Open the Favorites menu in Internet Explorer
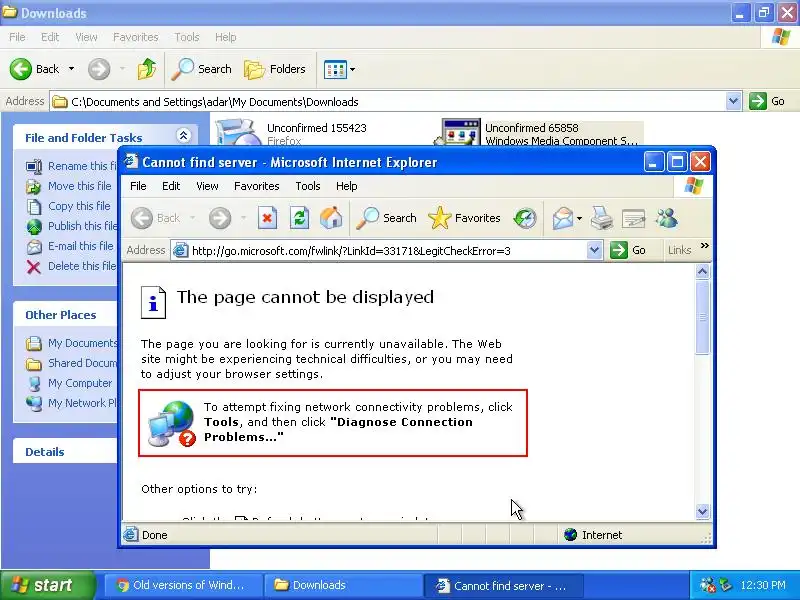Viewport: 800px width, 600px height. (257, 186)
